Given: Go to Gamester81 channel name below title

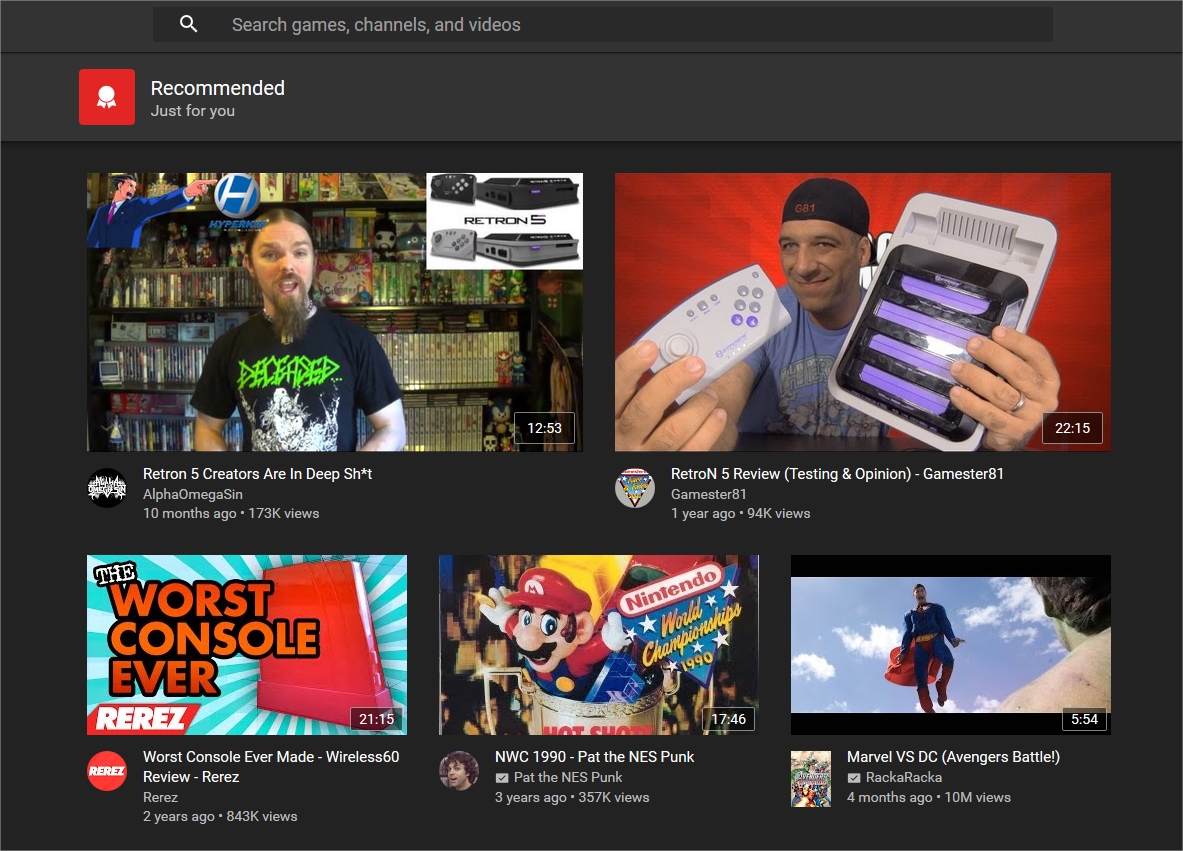Looking at the screenshot, I should point(708,494).
